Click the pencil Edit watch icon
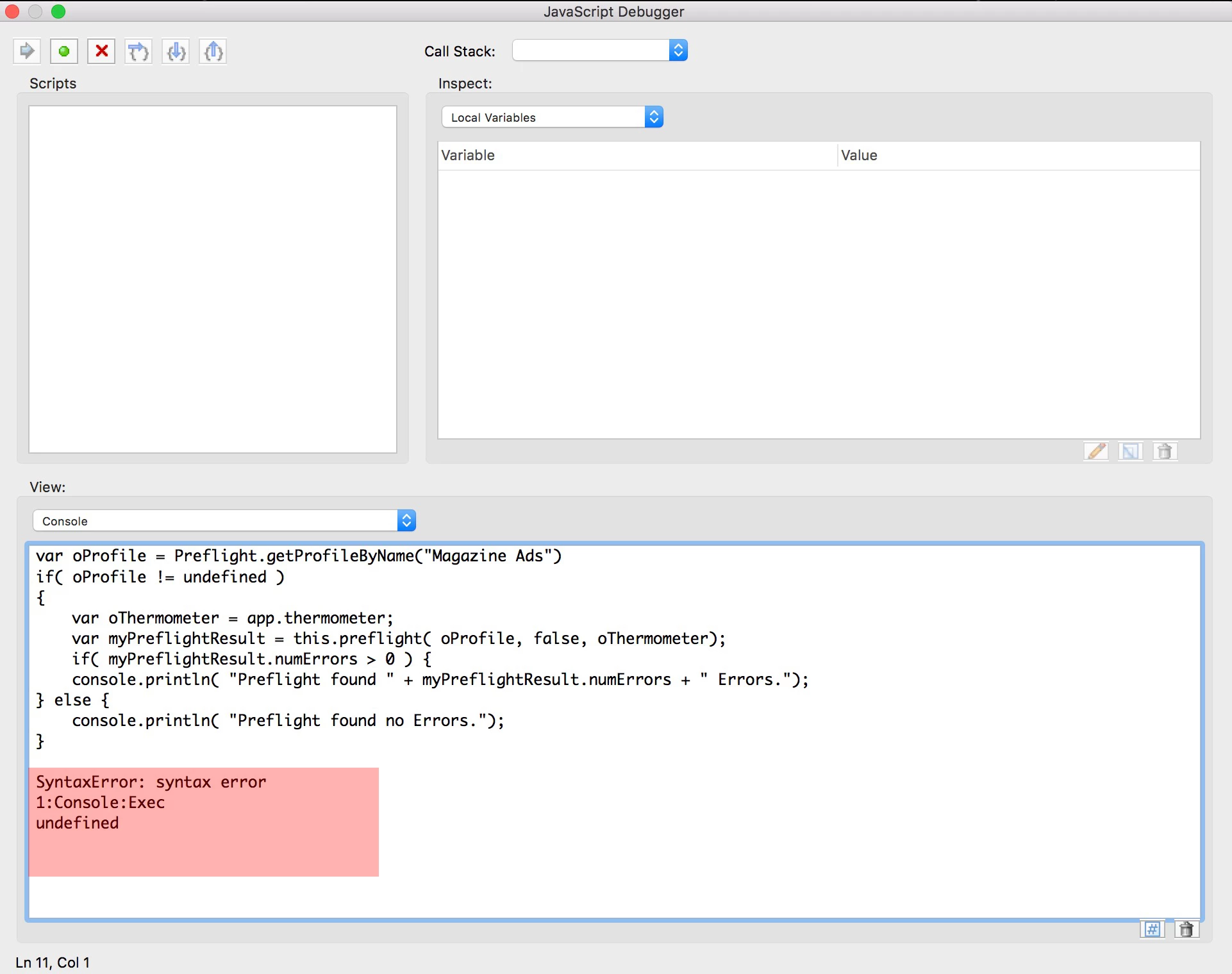Image resolution: width=1232 pixels, height=974 pixels. pyautogui.click(x=1096, y=452)
